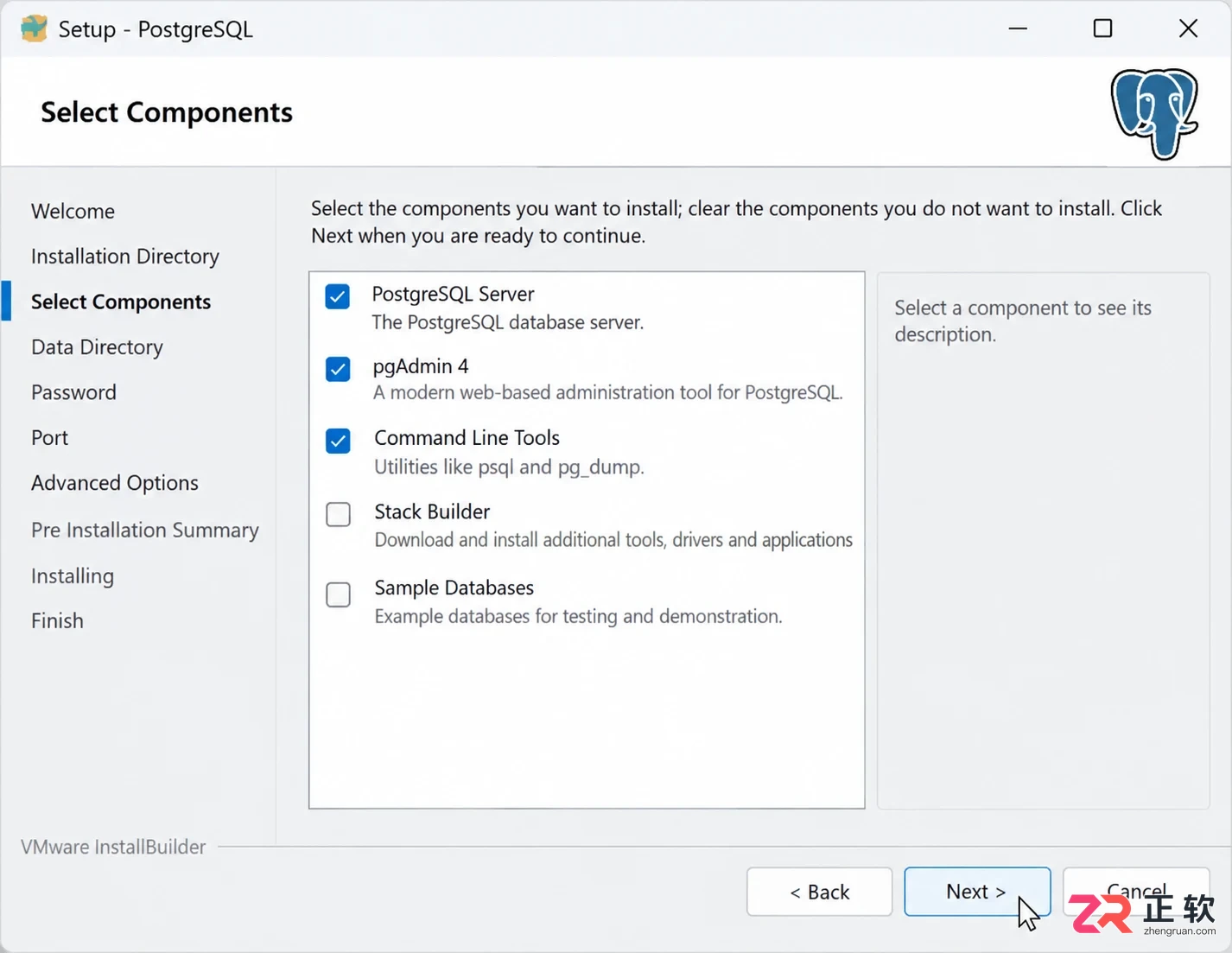
Task: Click the 'Select the components you want' instruction text
Action: pyautogui.click(x=736, y=222)
